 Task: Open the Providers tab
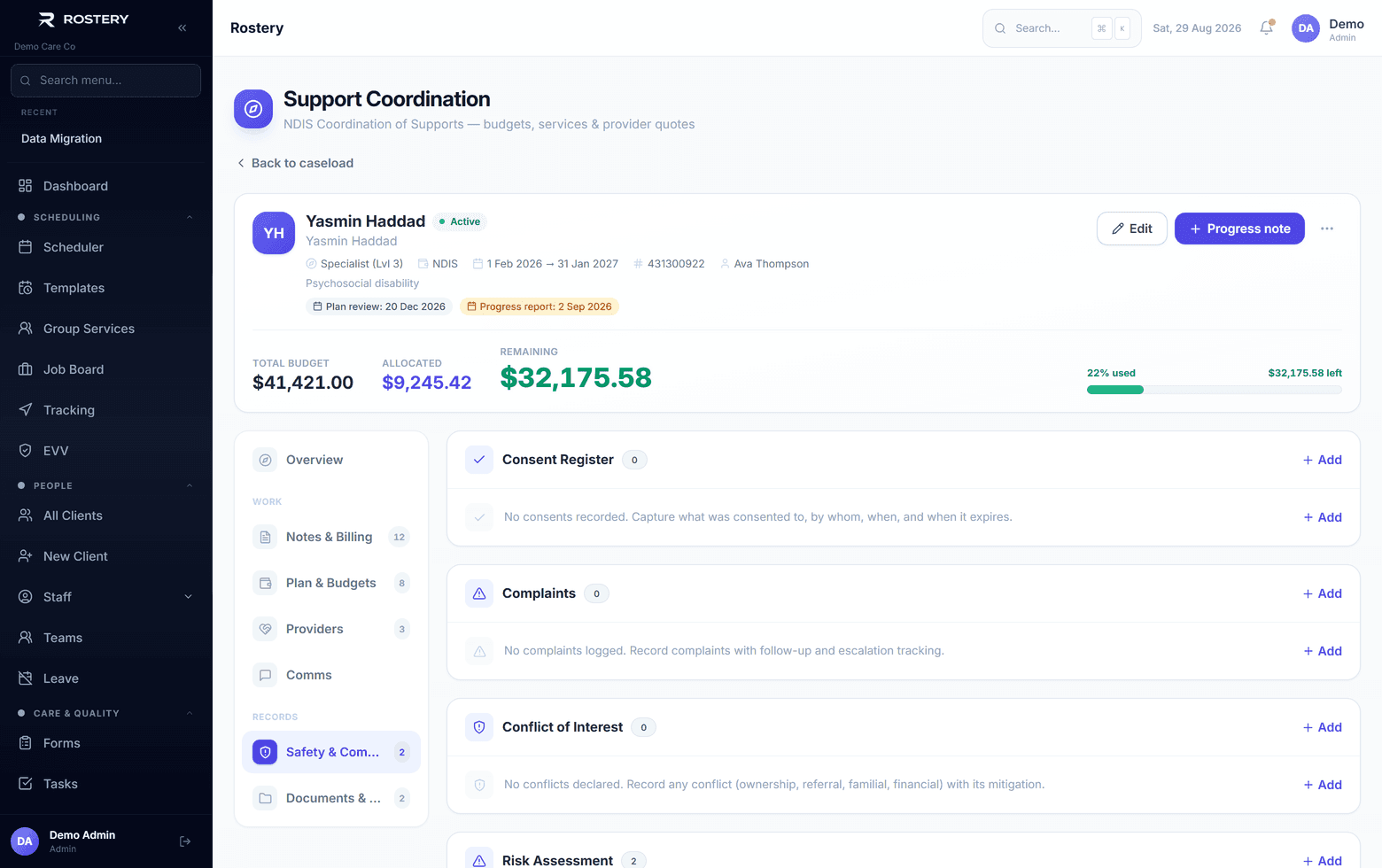(x=331, y=629)
